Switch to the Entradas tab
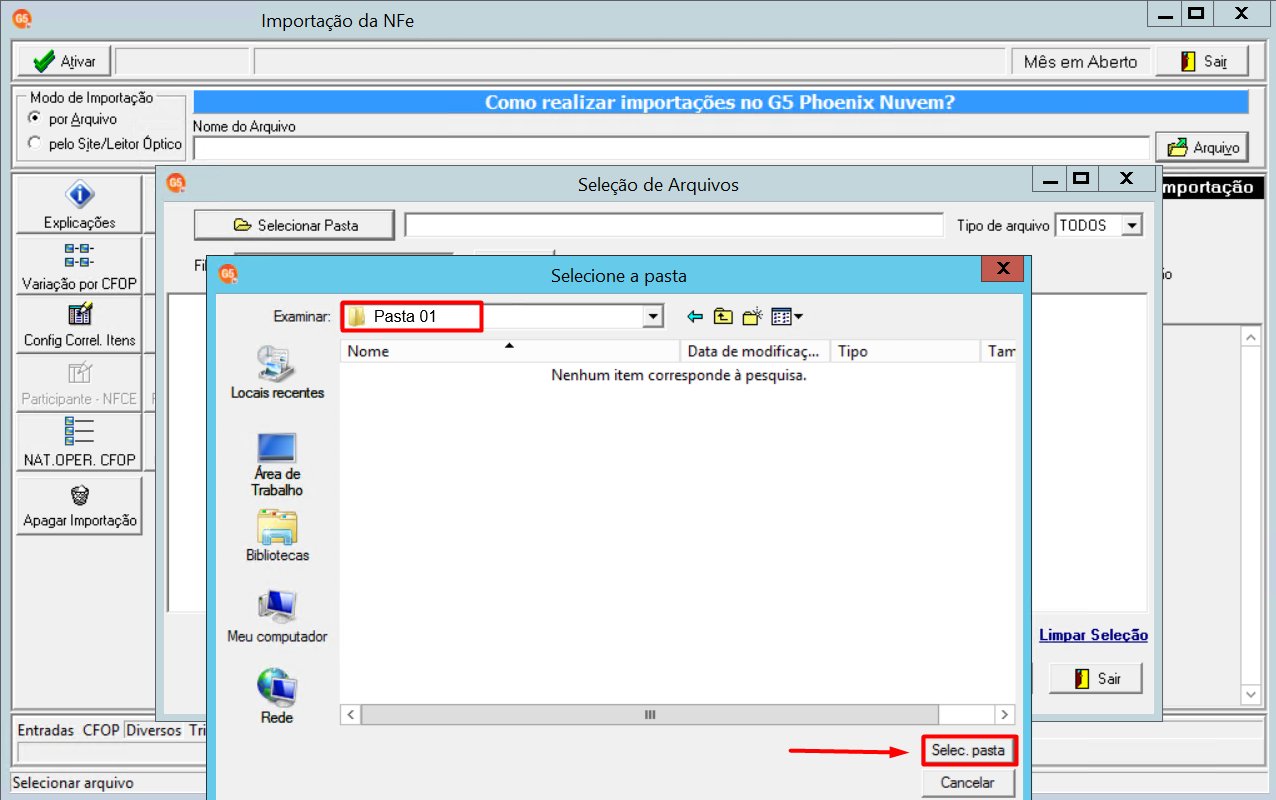 tap(46, 730)
